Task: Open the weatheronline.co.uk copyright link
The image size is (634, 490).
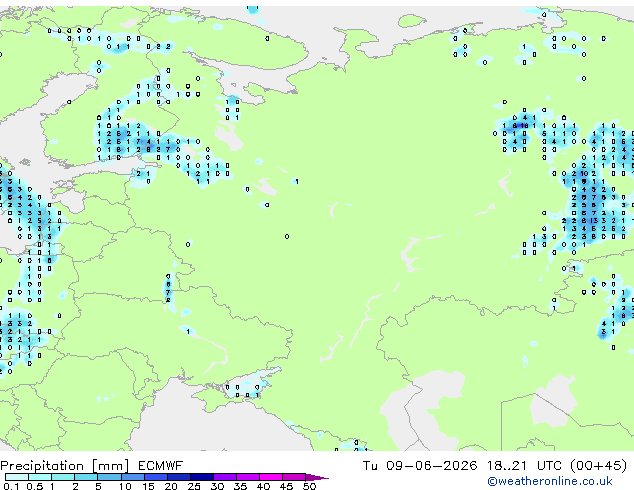Action: pyautogui.click(x=549, y=481)
